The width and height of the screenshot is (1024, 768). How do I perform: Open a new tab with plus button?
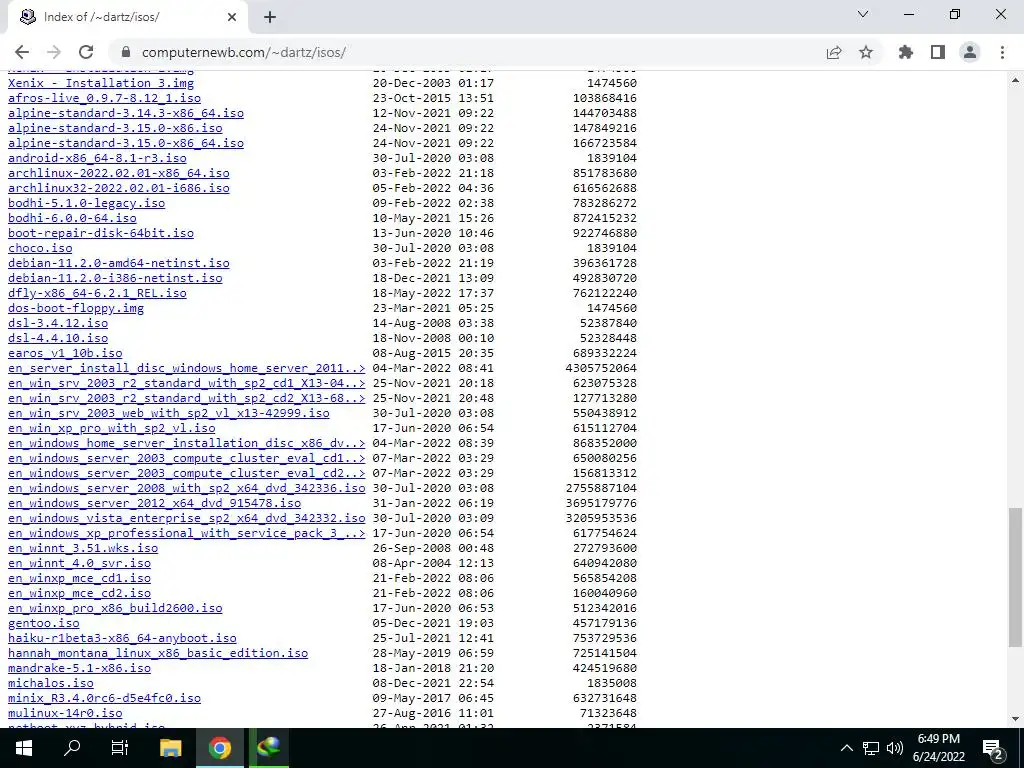point(270,17)
